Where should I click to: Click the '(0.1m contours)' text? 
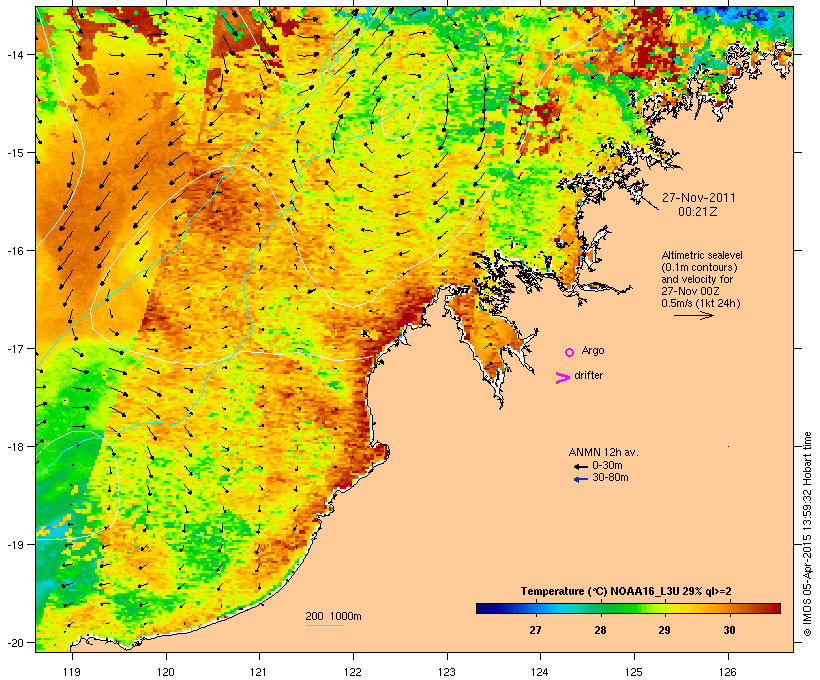click(699, 267)
